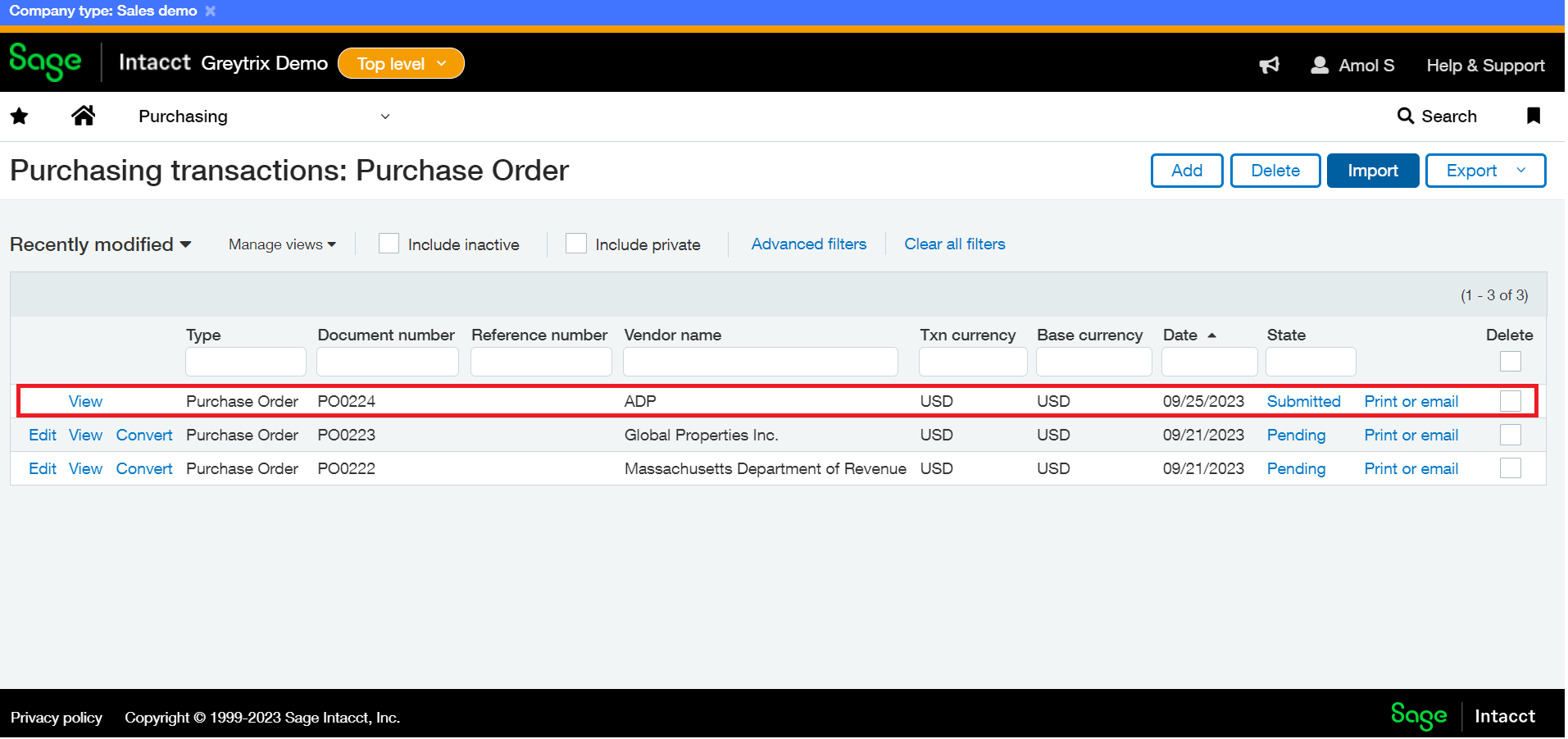Select the 09/25/2023 date cell

pyautogui.click(x=1203, y=401)
